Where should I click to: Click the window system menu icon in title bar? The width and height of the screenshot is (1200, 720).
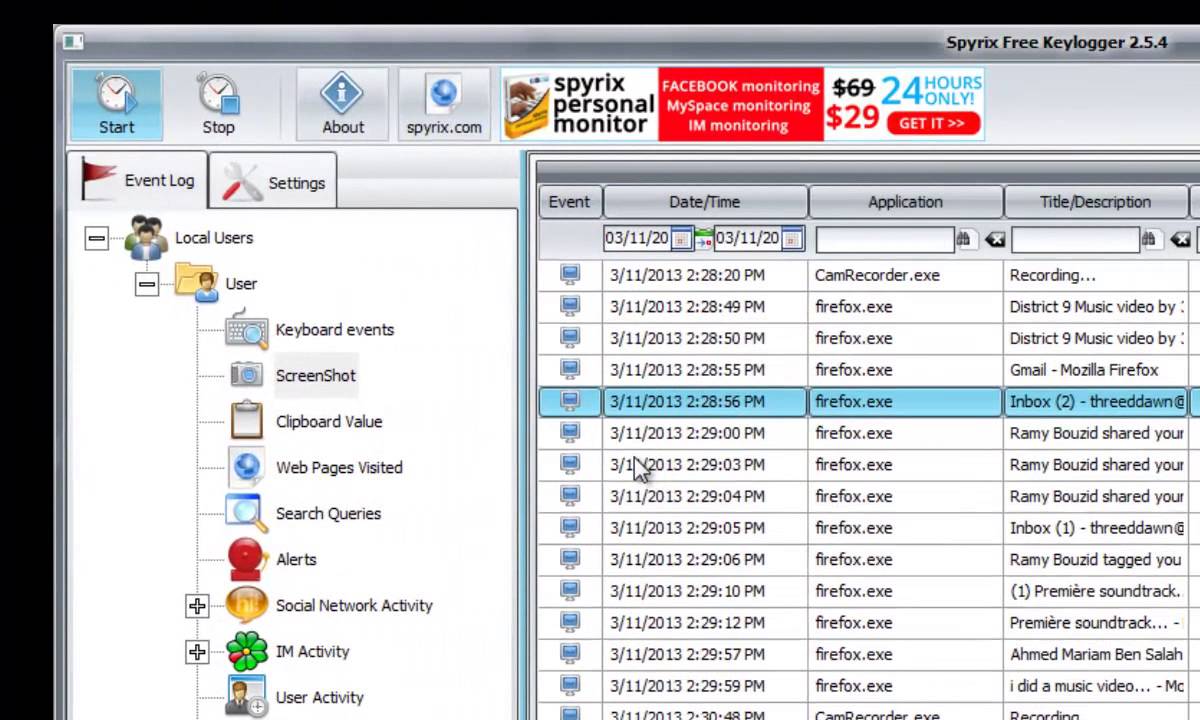click(x=72, y=42)
